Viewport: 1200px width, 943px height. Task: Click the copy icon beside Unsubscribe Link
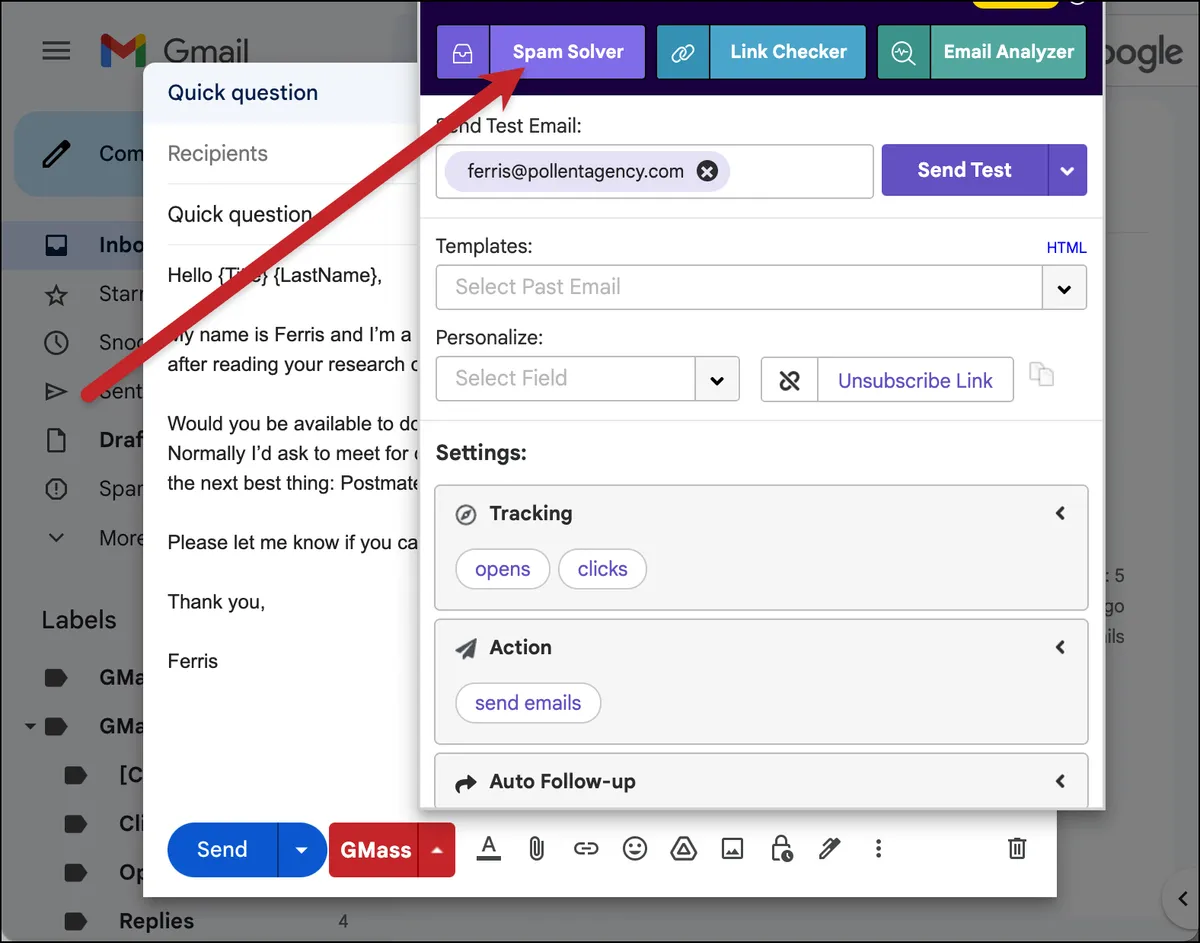click(1042, 375)
